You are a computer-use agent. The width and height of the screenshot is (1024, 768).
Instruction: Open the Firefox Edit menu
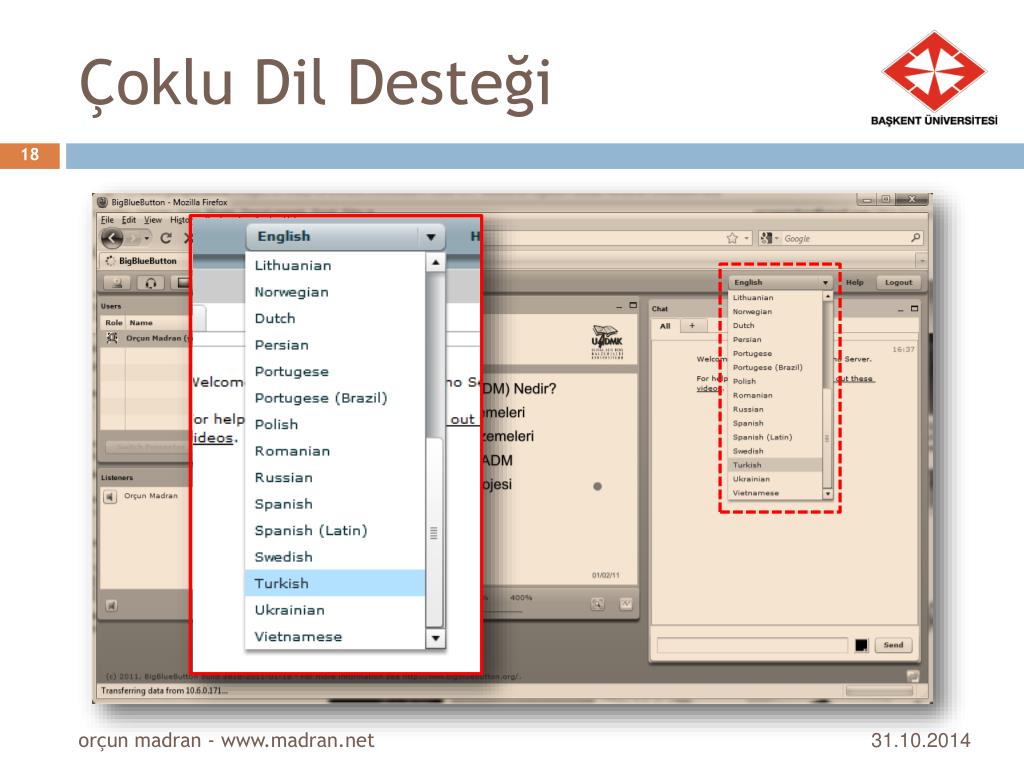point(129,220)
